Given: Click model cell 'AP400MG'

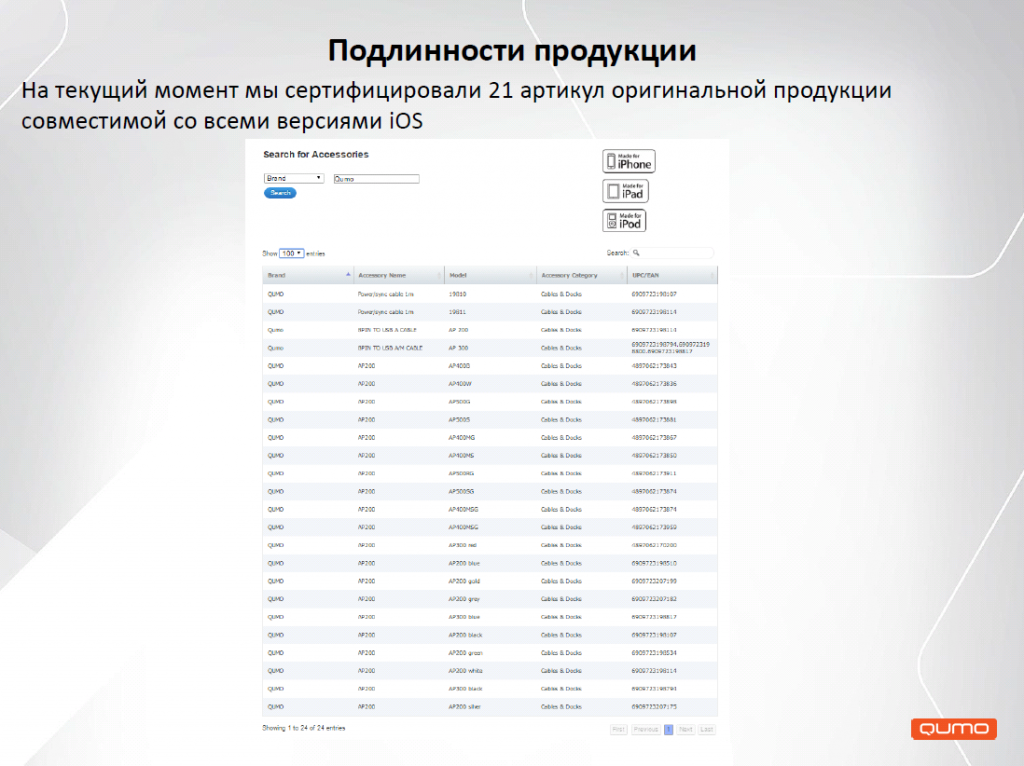Looking at the screenshot, I should (462, 438).
